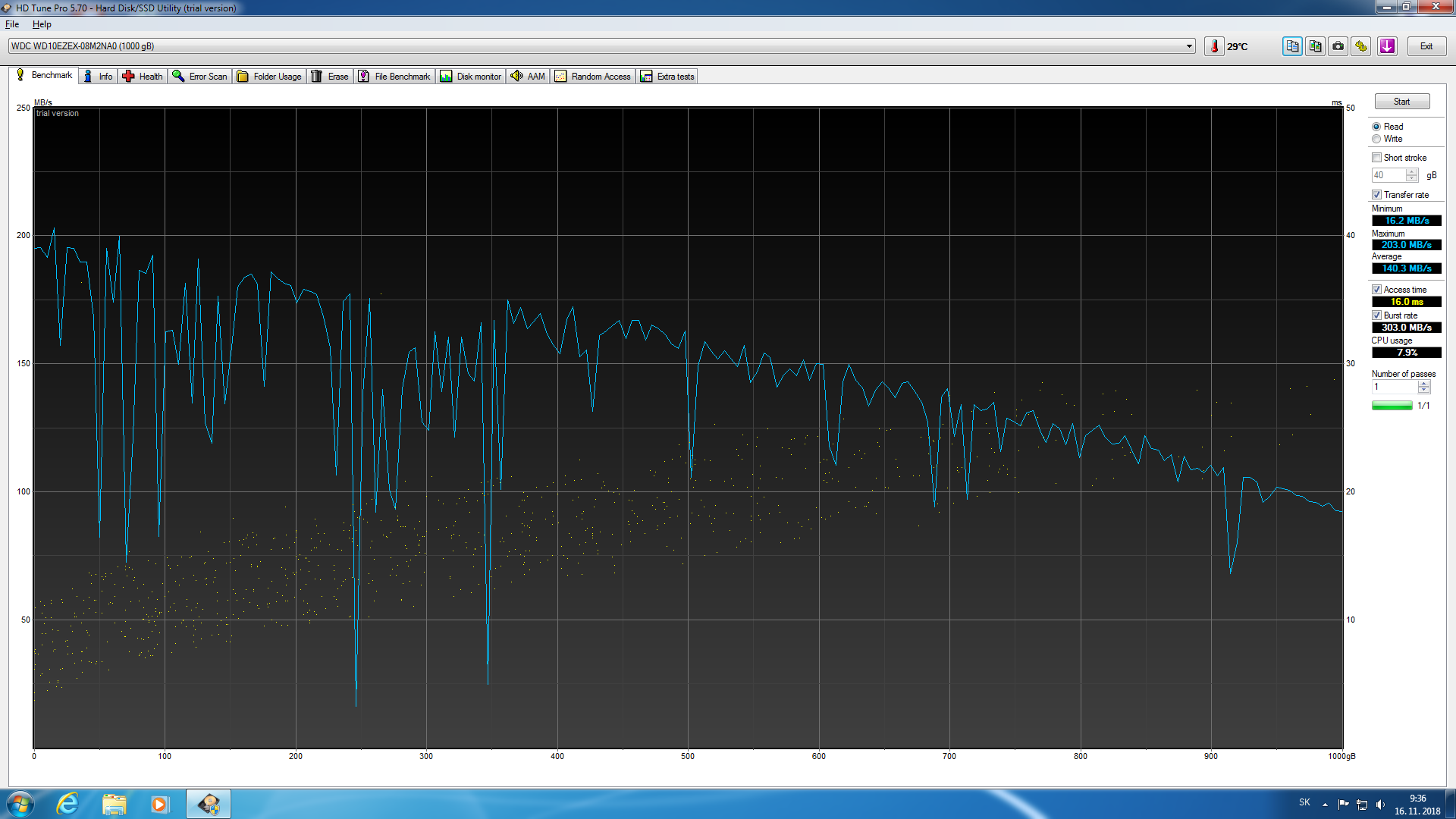Open the File menu
This screenshot has height=819, width=1456.
[x=12, y=24]
